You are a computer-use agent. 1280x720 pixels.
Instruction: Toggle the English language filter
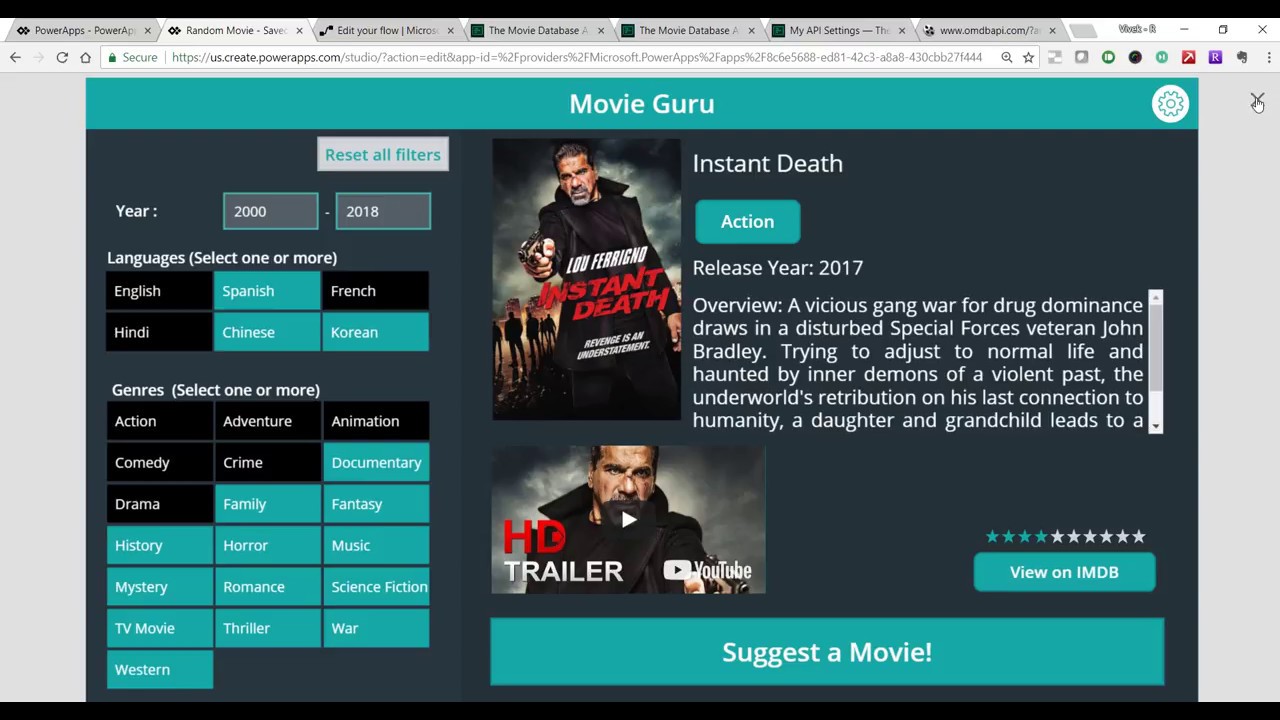coord(159,291)
